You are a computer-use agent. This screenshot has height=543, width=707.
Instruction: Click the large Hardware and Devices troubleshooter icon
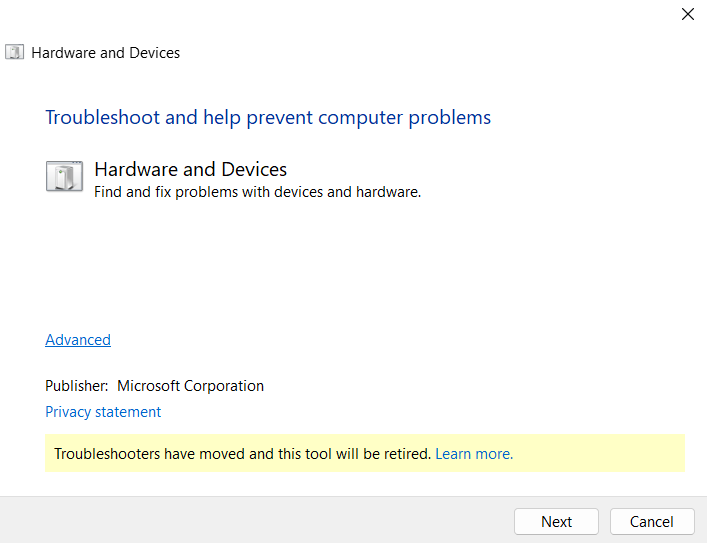tap(64, 176)
